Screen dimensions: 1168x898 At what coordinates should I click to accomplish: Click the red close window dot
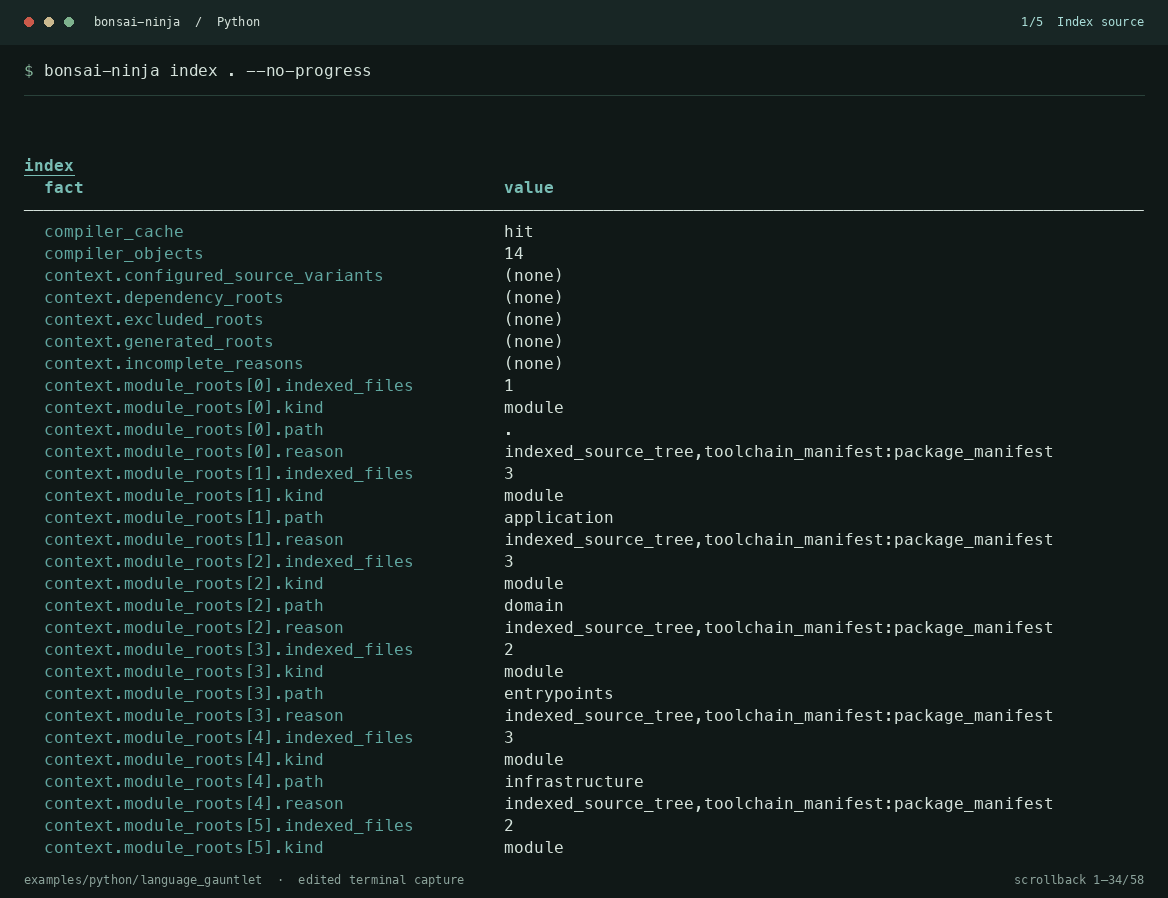click(29, 22)
